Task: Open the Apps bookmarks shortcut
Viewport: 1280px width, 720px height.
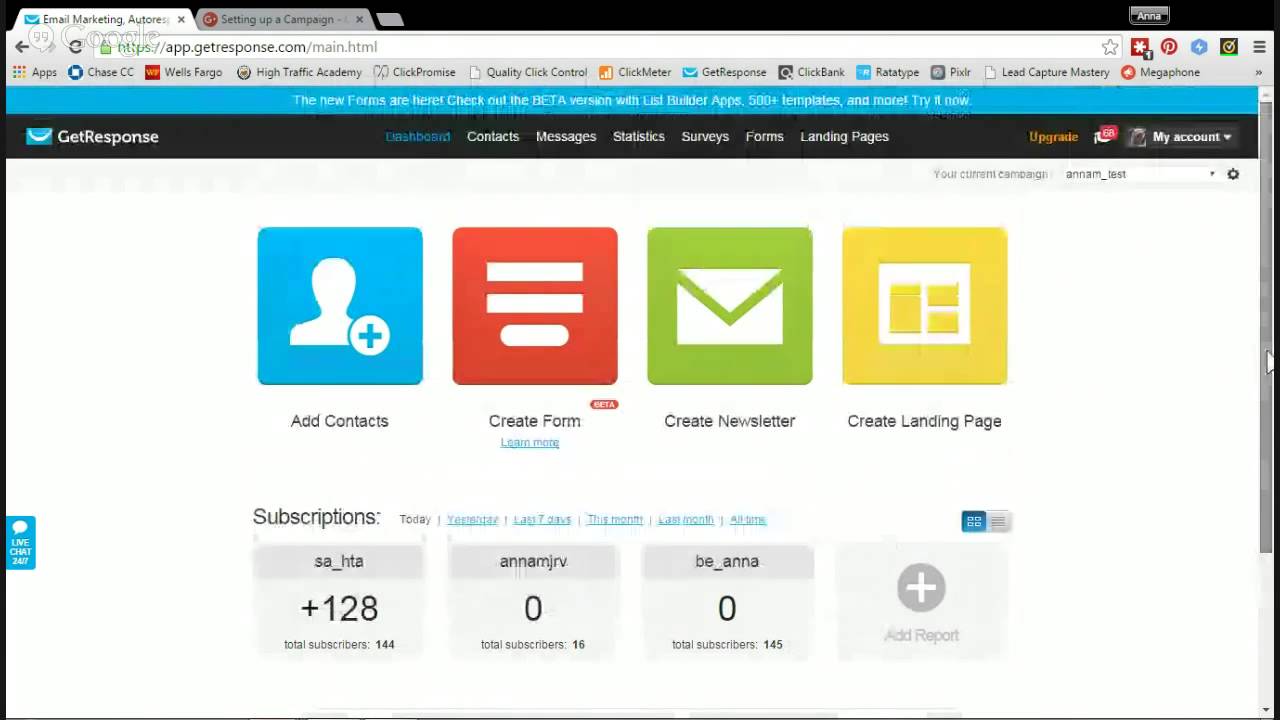Action: point(35,72)
